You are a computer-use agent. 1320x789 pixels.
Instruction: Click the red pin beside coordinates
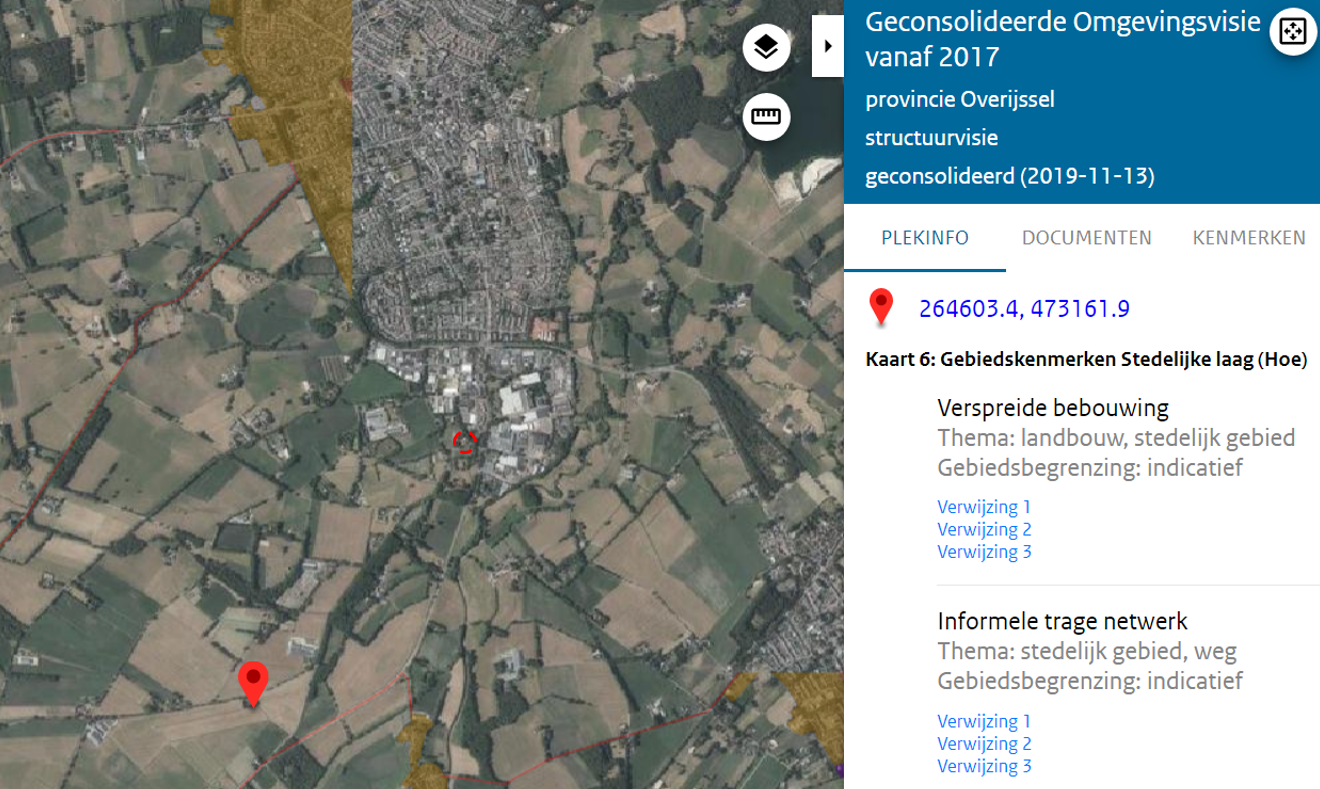click(x=881, y=307)
